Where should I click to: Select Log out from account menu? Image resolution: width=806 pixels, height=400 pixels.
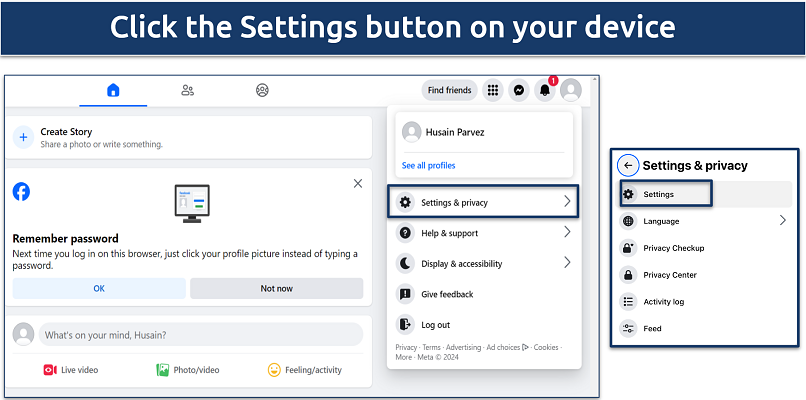tap(435, 325)
